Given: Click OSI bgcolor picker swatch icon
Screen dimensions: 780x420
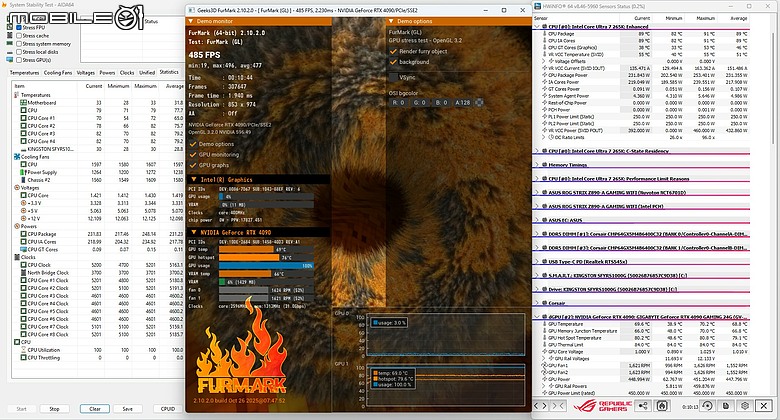Looking at the screenshot, I should (479, 103).
